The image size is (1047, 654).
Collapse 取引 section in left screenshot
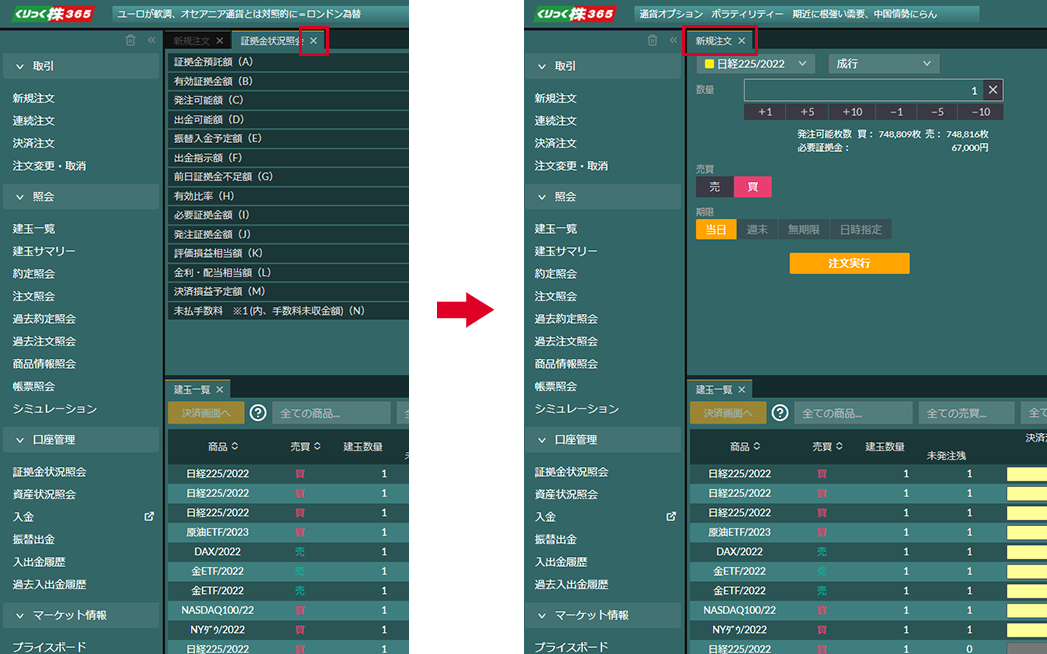click(x=81, y=66)
